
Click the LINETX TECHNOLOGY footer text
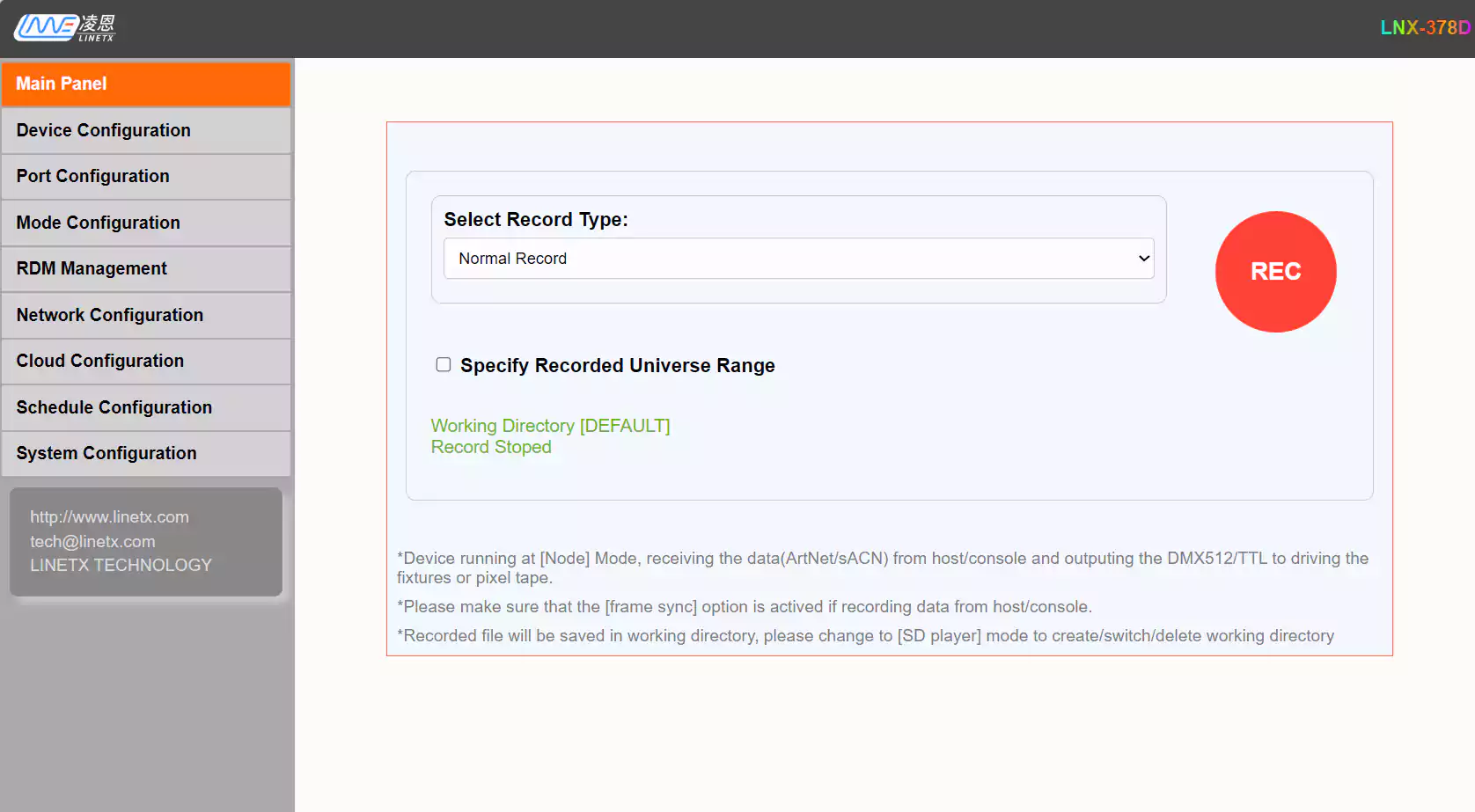121,565
